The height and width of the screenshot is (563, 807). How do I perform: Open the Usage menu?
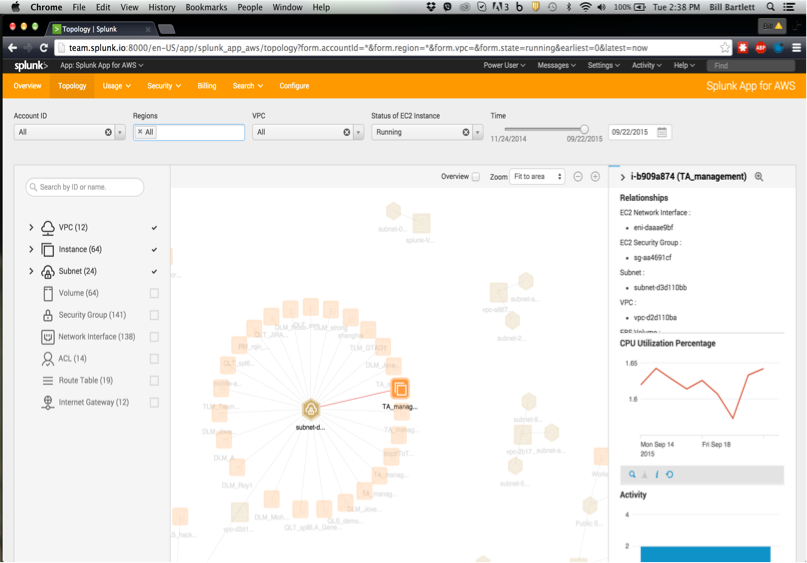(116, 86)
